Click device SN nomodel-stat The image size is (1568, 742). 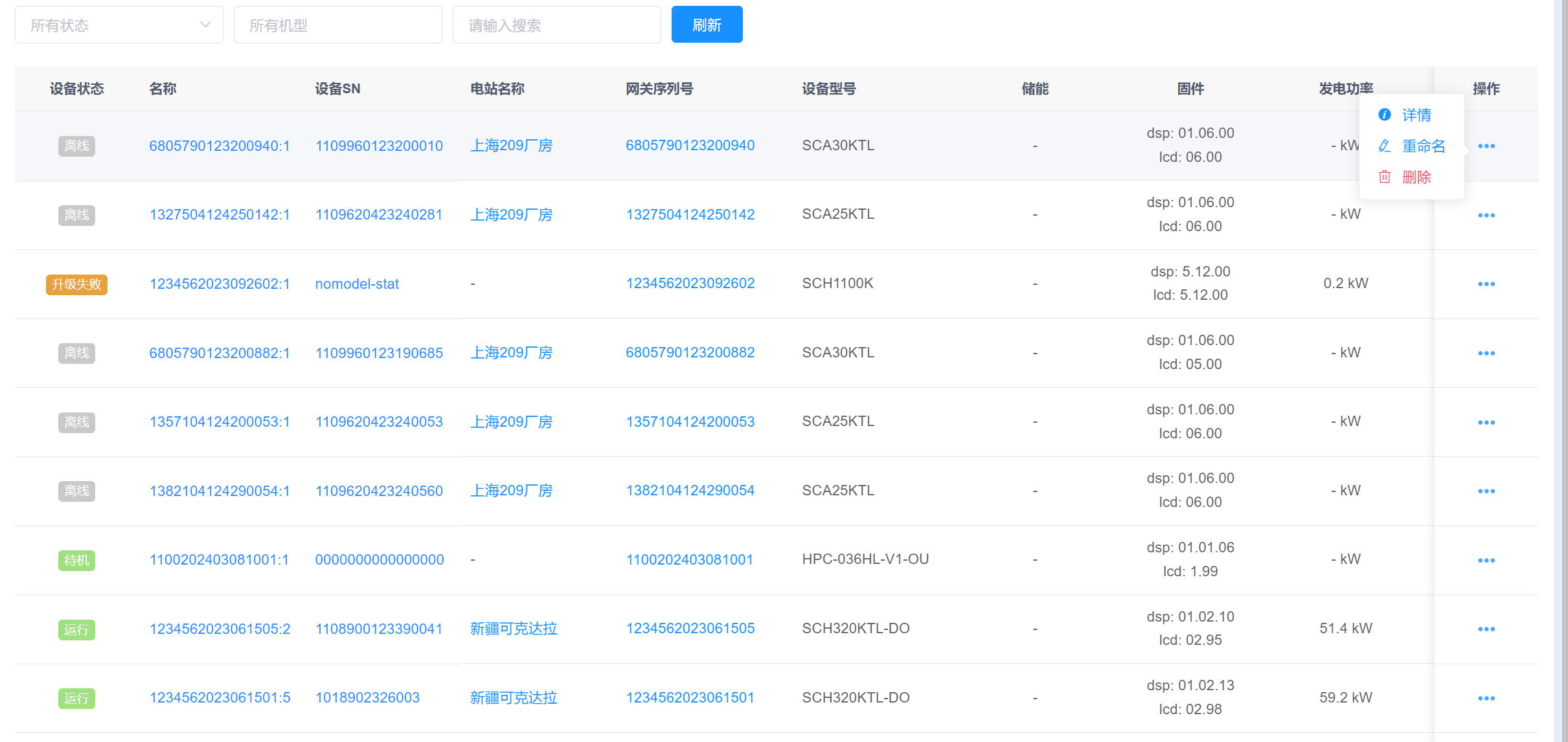[357, 284]
